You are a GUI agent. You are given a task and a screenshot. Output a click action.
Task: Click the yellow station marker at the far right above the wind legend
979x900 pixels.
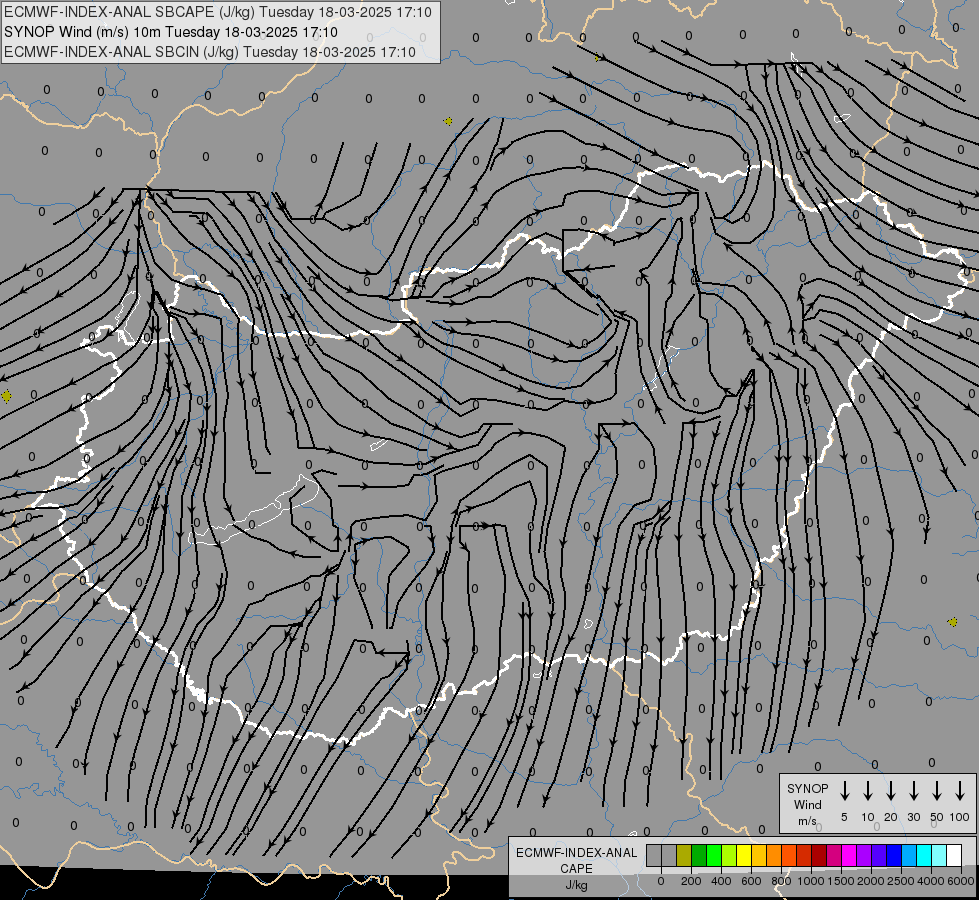pos(953,622)
